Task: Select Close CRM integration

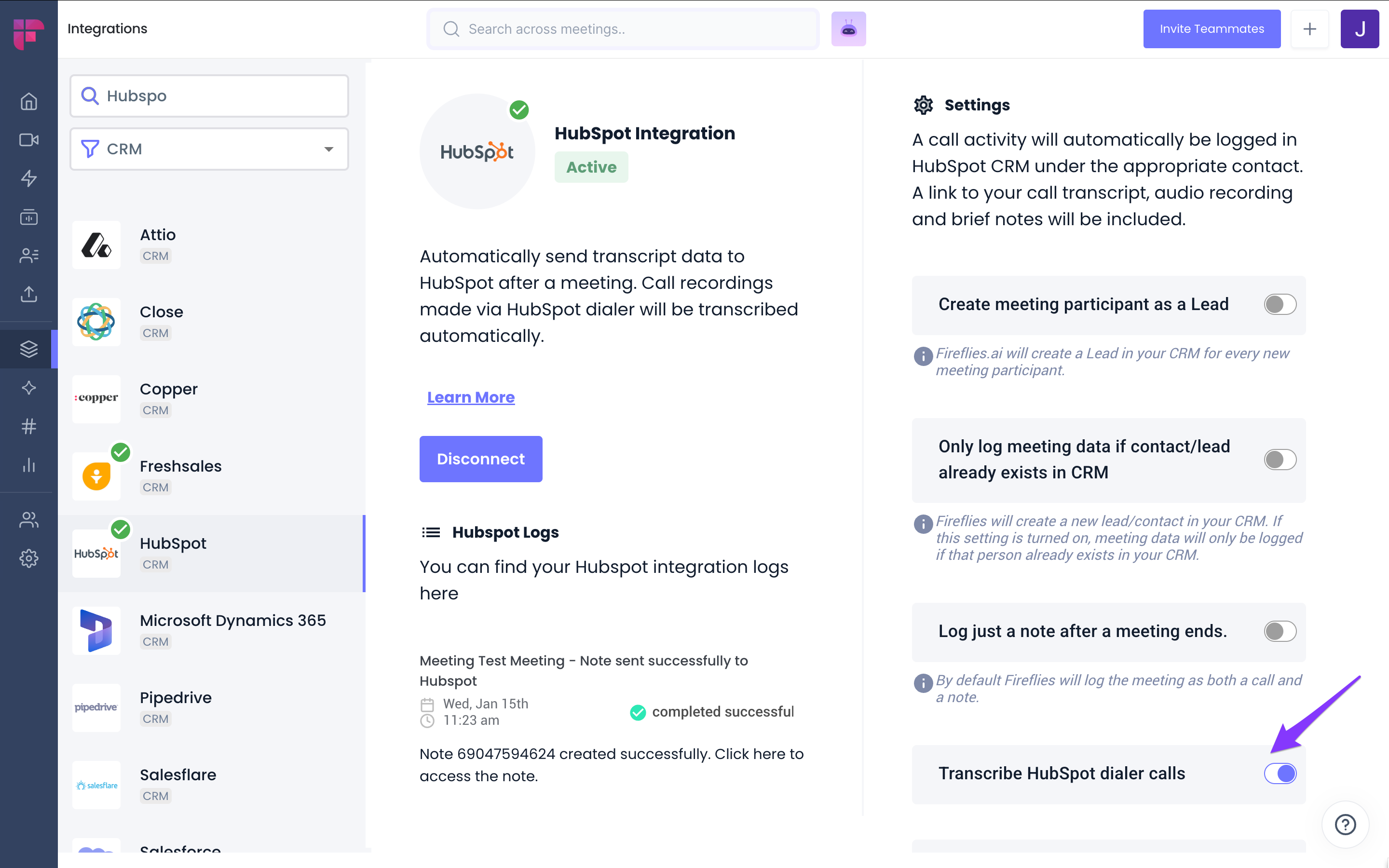Action: click(x=211, y=322)
